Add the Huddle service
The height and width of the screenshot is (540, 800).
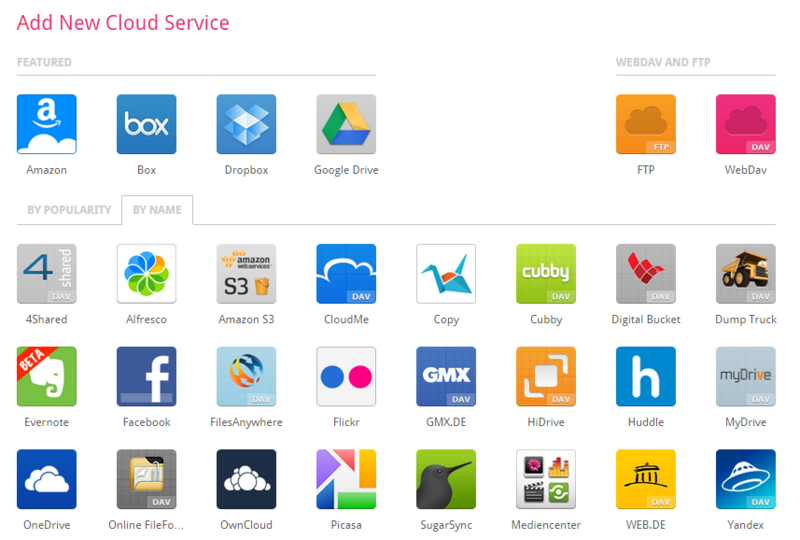coord(646,377)
